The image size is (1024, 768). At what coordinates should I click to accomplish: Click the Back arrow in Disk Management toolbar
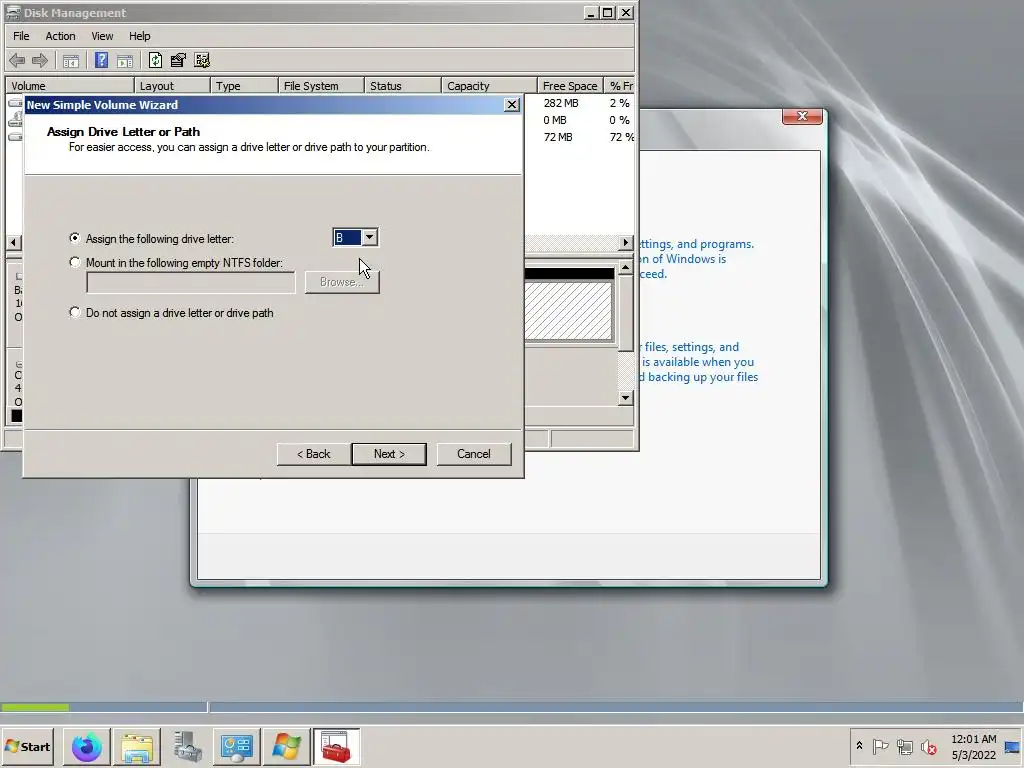tap(17, 61)
